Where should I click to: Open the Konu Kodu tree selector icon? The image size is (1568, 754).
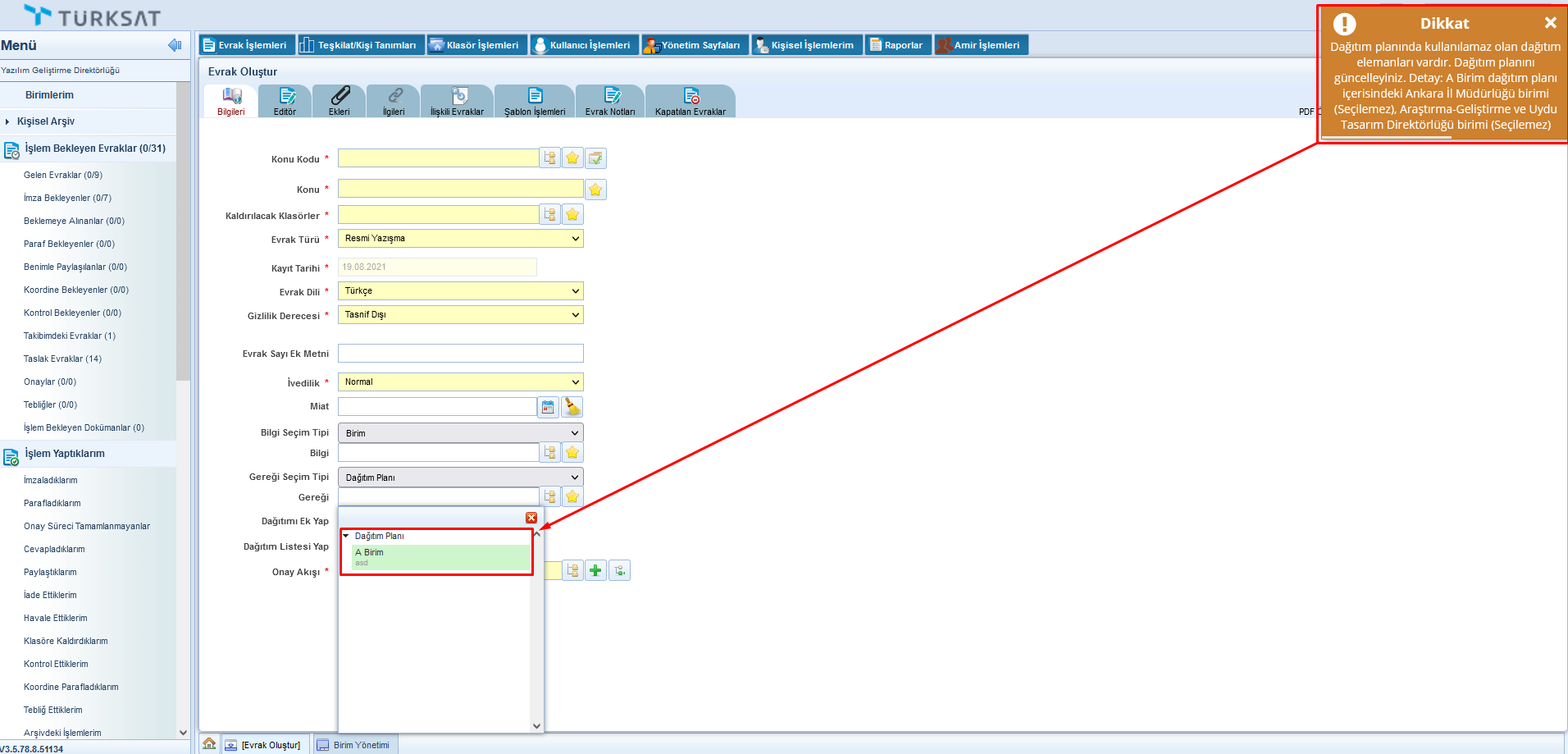549,158
